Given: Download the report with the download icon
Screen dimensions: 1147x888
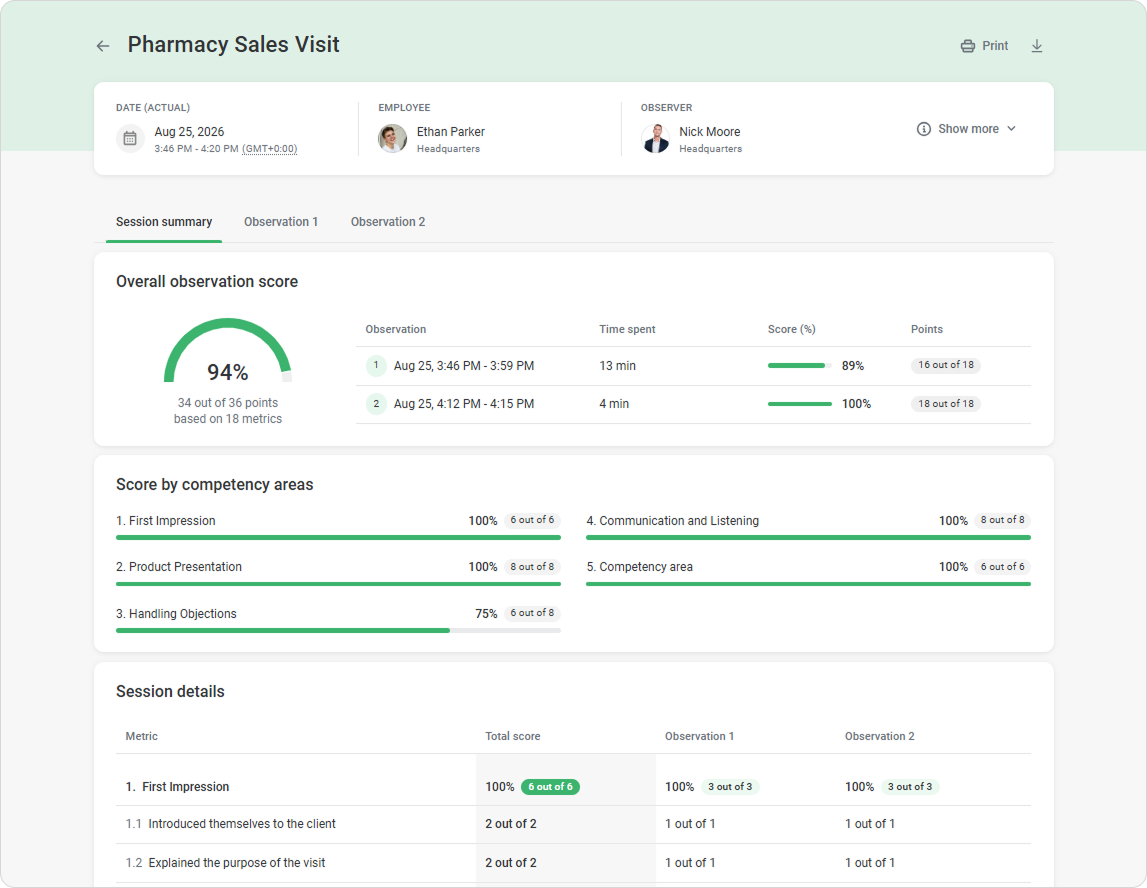Looking at the screenshot, I should pos(1037,46).
